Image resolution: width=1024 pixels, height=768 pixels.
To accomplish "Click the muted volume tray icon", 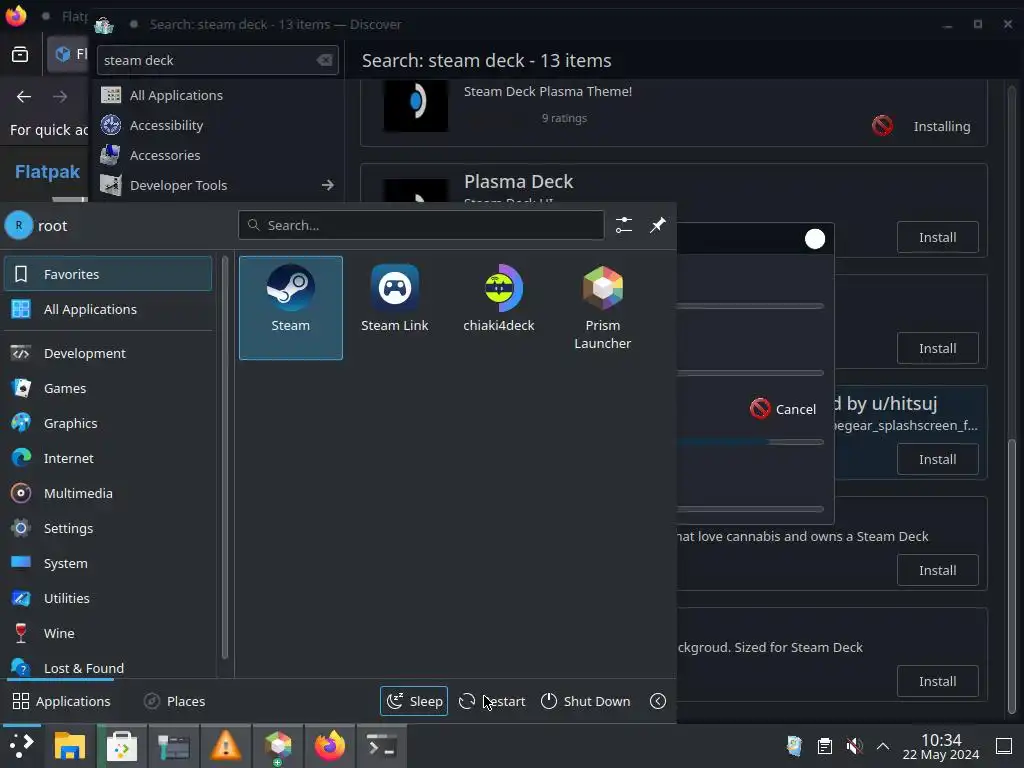I will click(854, 746).
